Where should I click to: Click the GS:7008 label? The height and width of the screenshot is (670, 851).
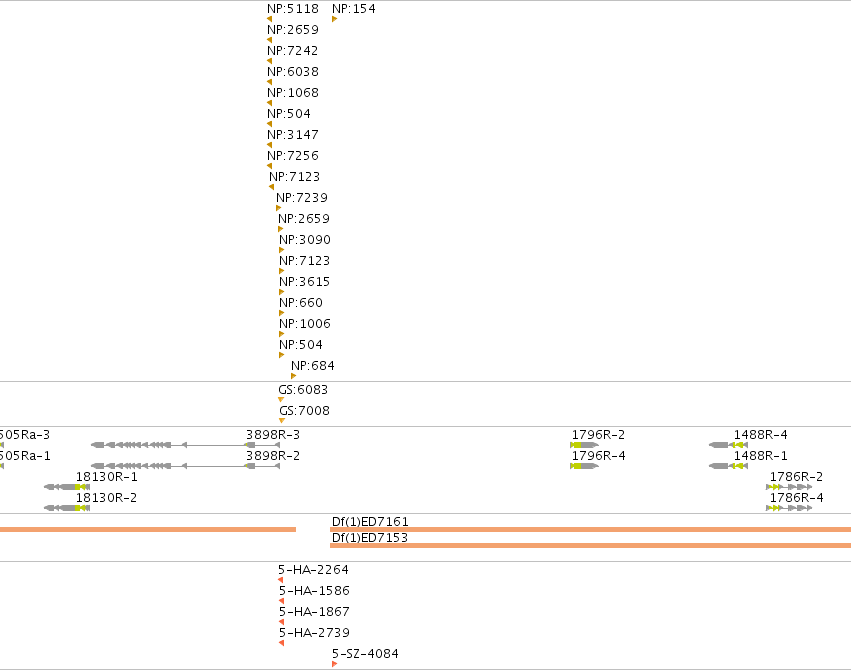304,411
